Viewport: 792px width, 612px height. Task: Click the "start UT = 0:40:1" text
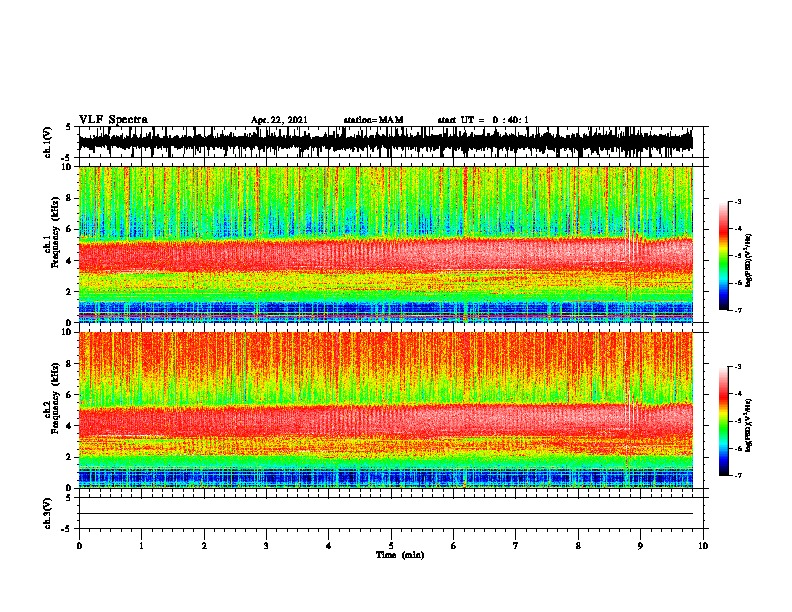pos(483,120)
